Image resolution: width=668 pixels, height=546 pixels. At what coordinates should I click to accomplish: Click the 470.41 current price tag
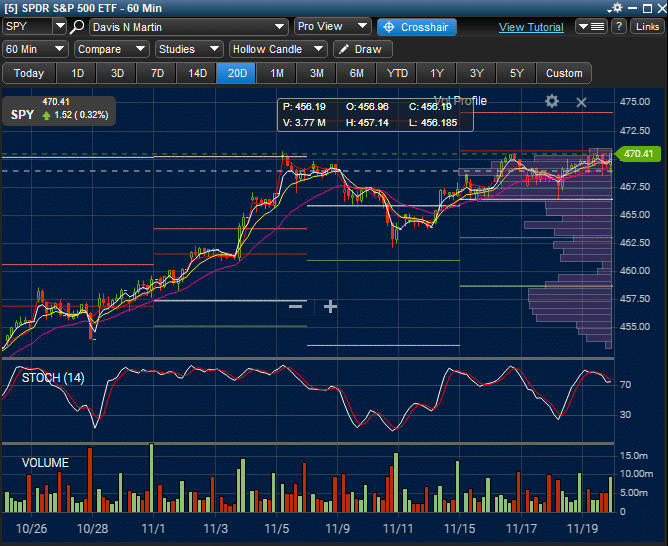(638, 153)
